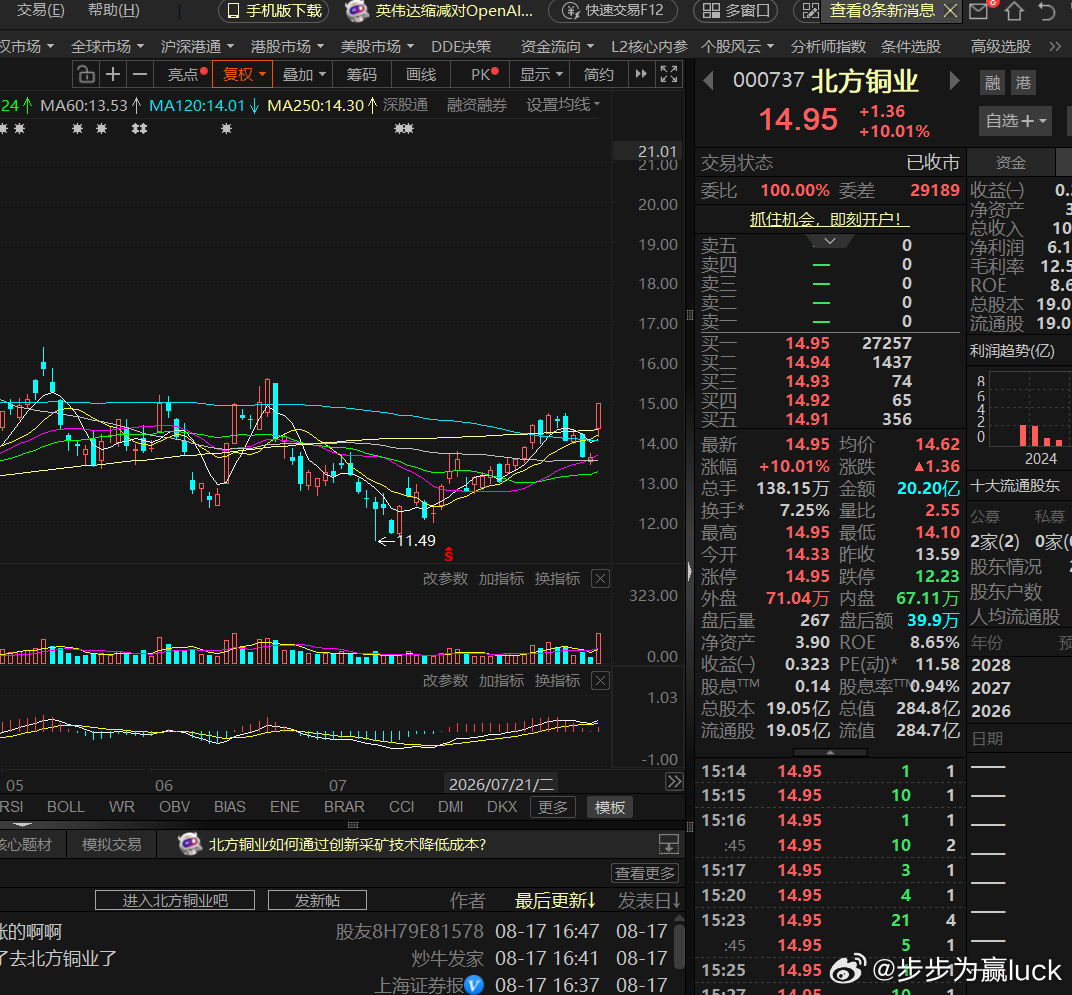The height and width of the screenshot is (995, 1072).
Task: Click 快速交易F12 button
Action: (x=614, y=10)
